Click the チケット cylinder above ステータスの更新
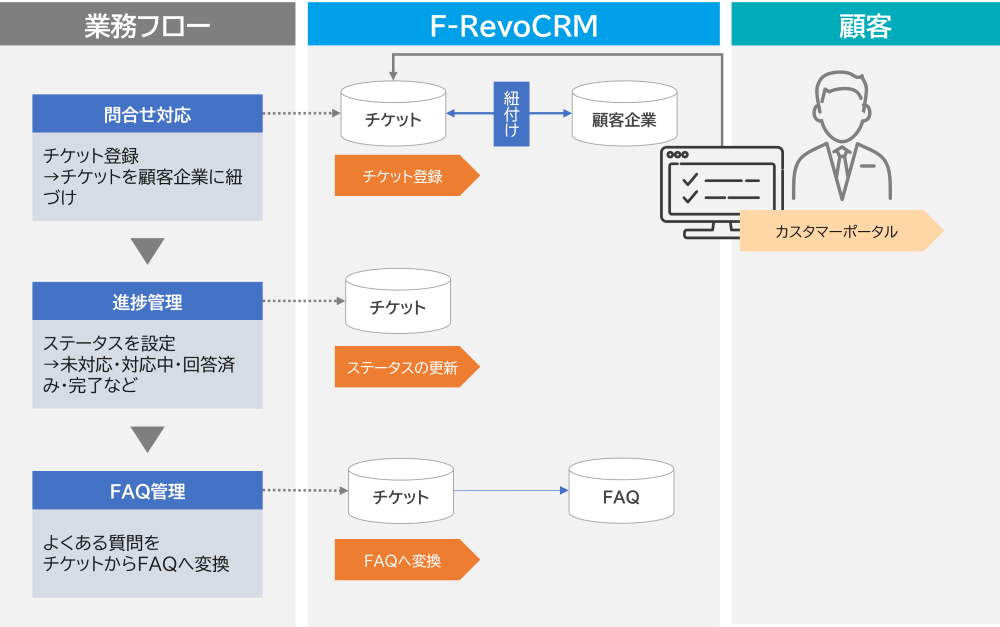The width and height of the screenshot is (1000, 627). point(398,301)
